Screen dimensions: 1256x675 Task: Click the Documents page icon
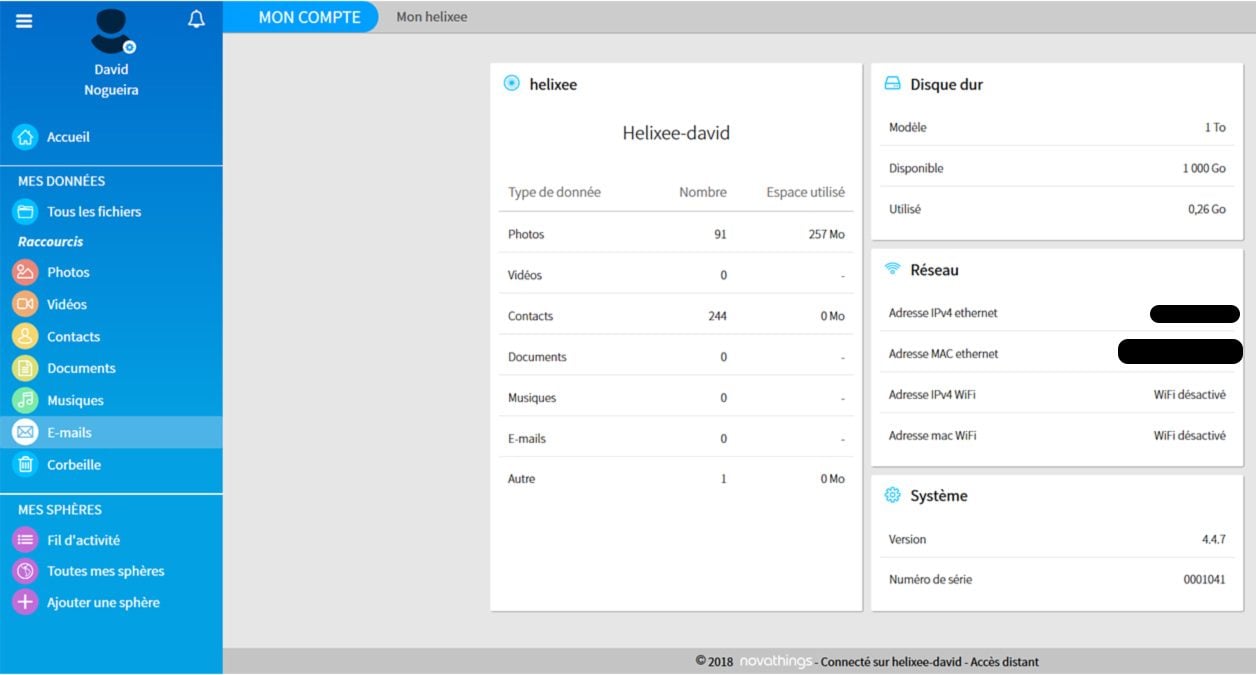(25, 368)
